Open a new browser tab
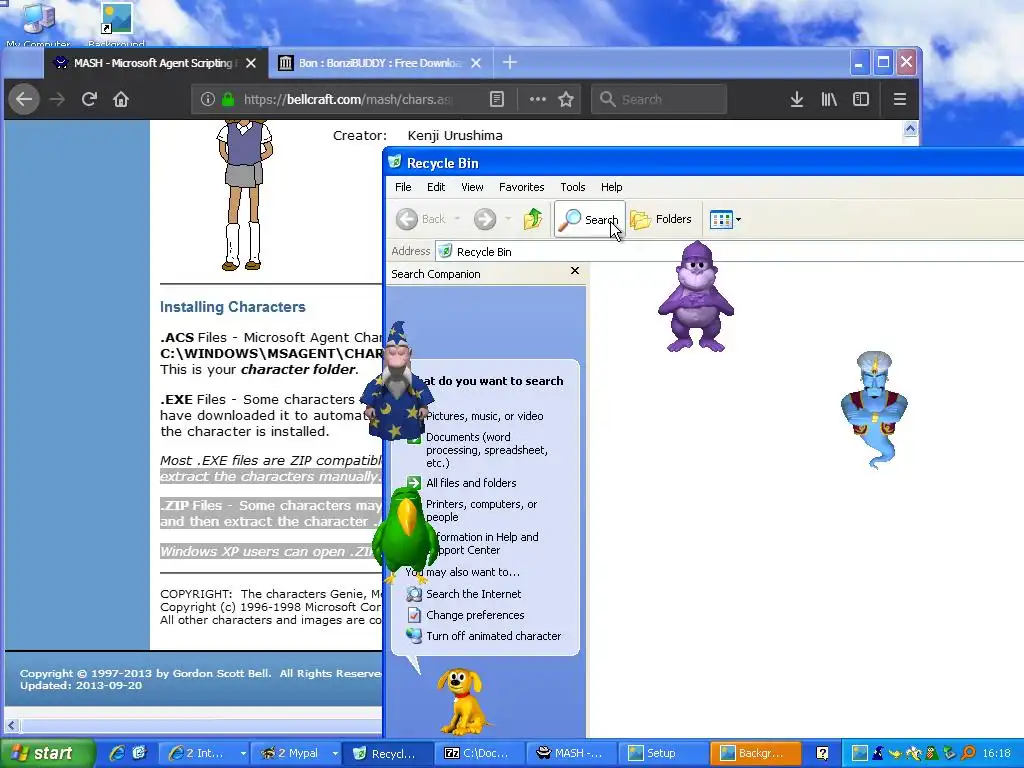This screenshot has width=1024, height=768. pyautogui.click(x=510, y=63)
